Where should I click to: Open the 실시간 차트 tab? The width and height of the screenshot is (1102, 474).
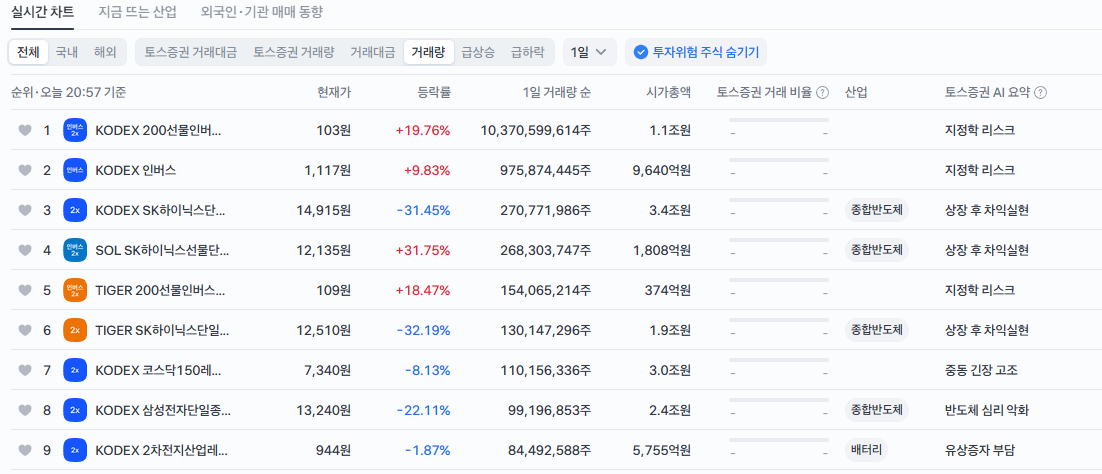[x=42, y=13]
